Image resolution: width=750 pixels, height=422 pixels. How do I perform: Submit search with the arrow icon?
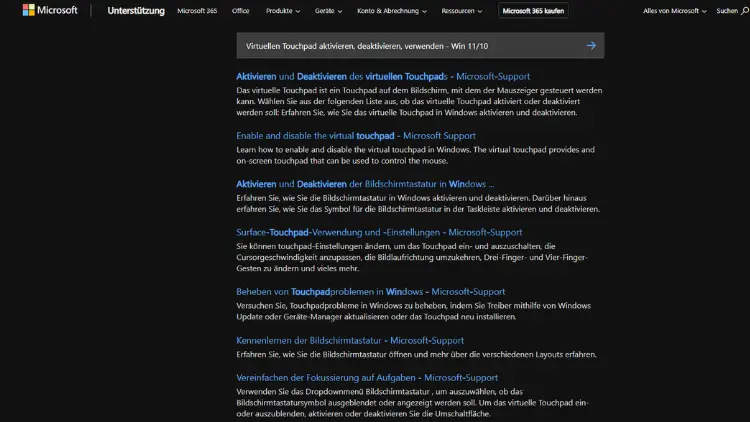(591, 46)
